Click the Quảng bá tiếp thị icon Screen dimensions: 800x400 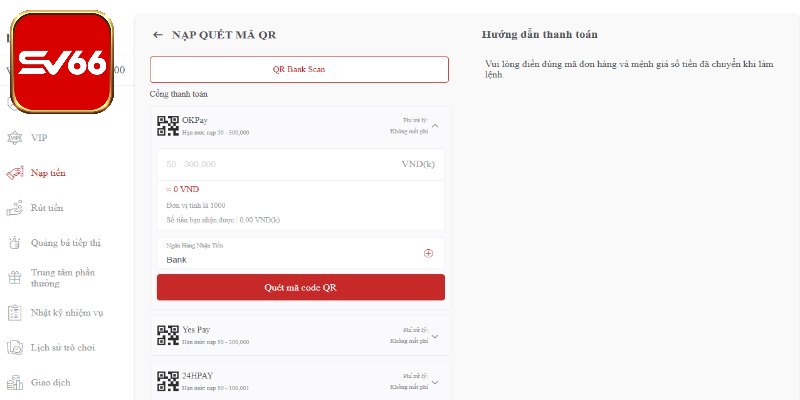point(15,243)
